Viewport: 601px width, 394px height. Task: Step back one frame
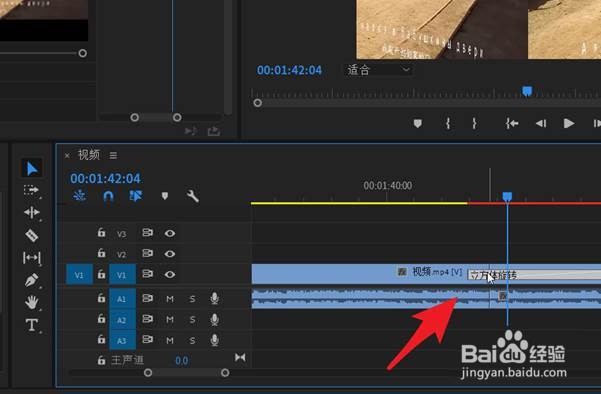click(540, 123)
